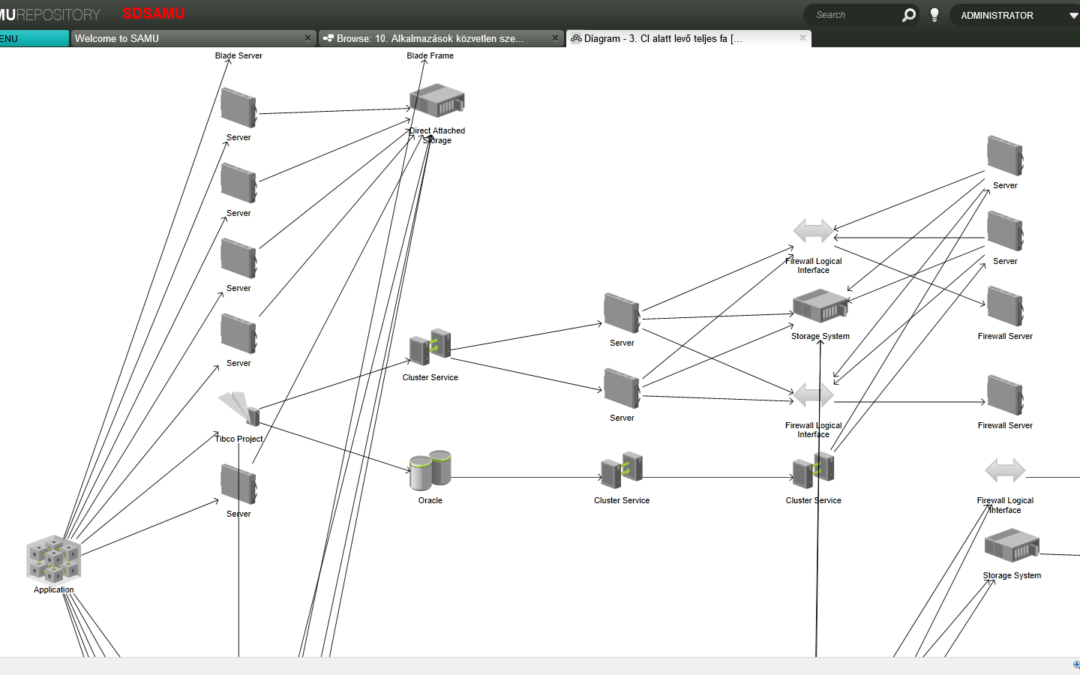1080x675 pixels.
Task: Open the Browse: 10. Alkalmazások tab
Action: [x=430, y=37]
